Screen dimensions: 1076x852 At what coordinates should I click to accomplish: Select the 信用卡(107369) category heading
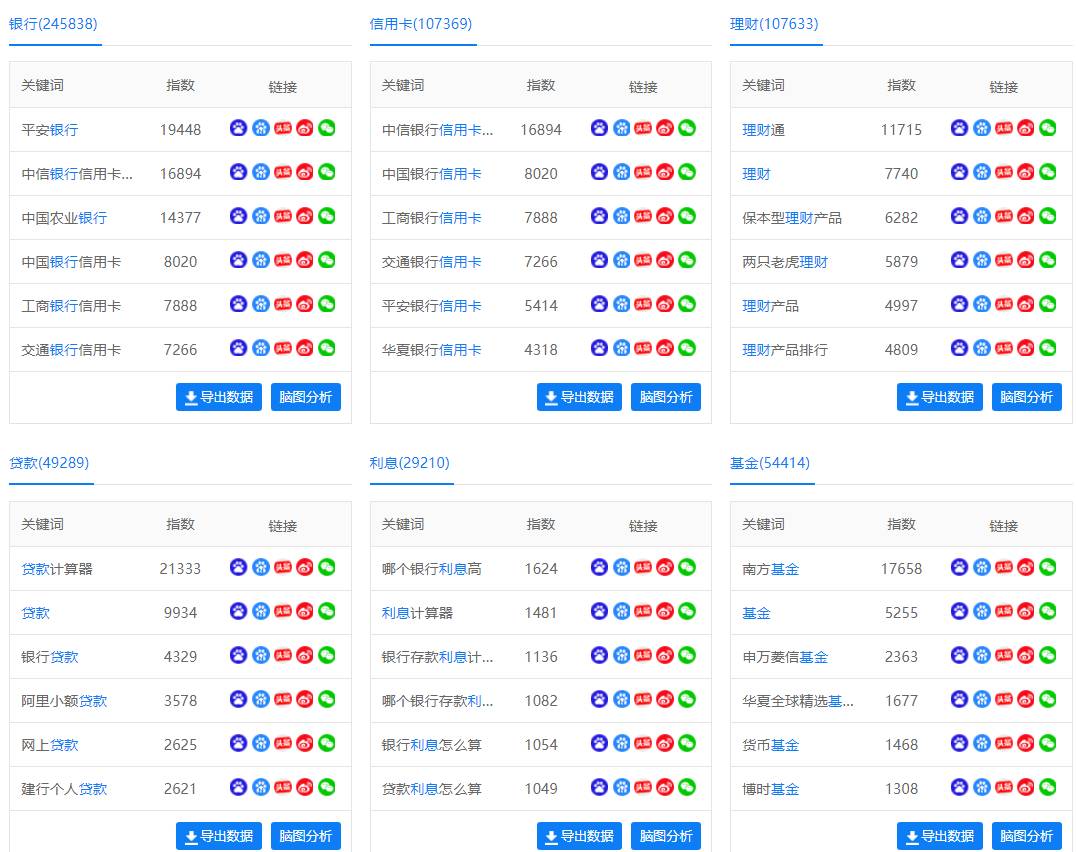pyautogui.click(x=421, y=24)
